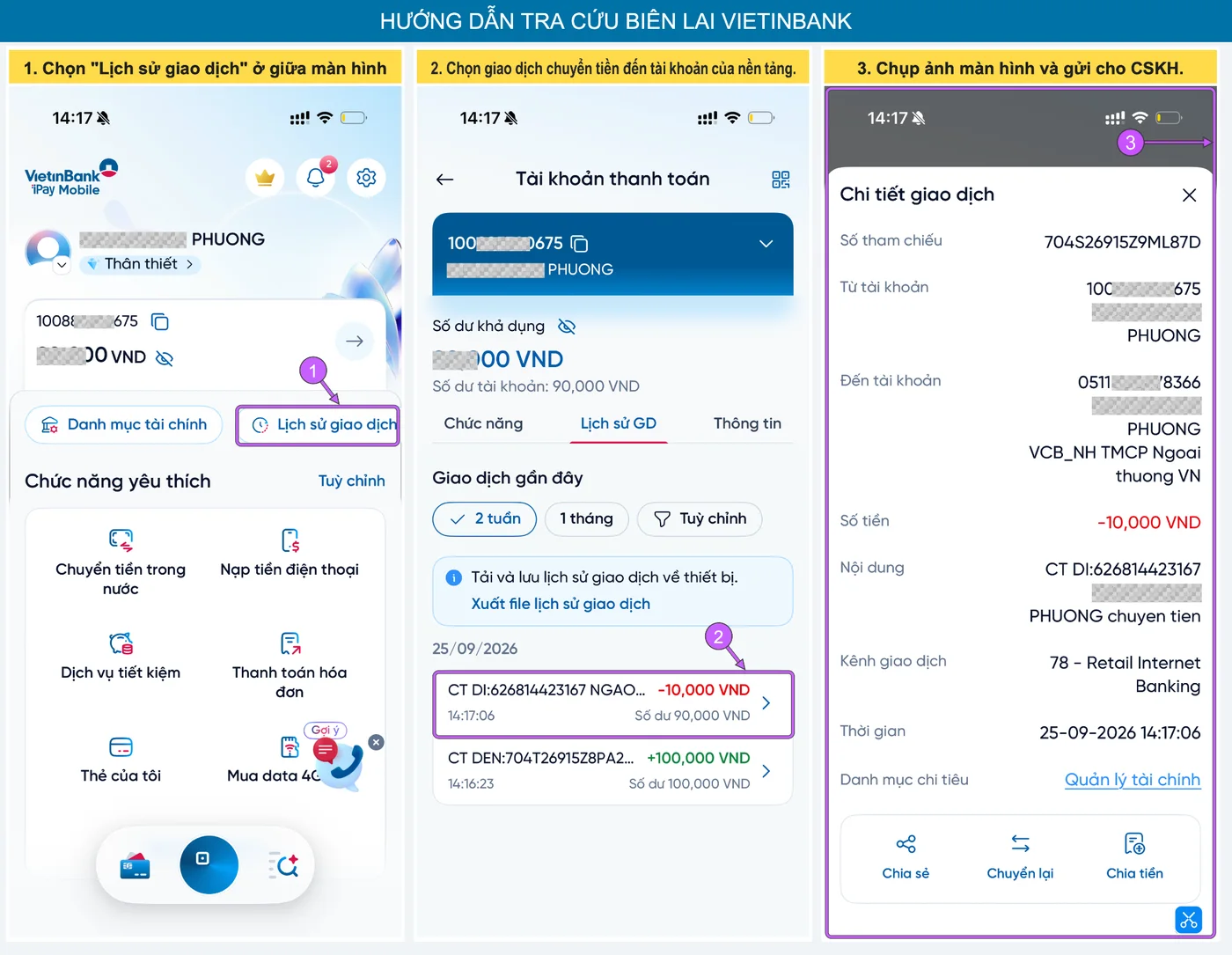Viewport: 1232px width, 955px height.
Task: Open the smart search icon in bottom bar
Action: (x=283, y=866)
